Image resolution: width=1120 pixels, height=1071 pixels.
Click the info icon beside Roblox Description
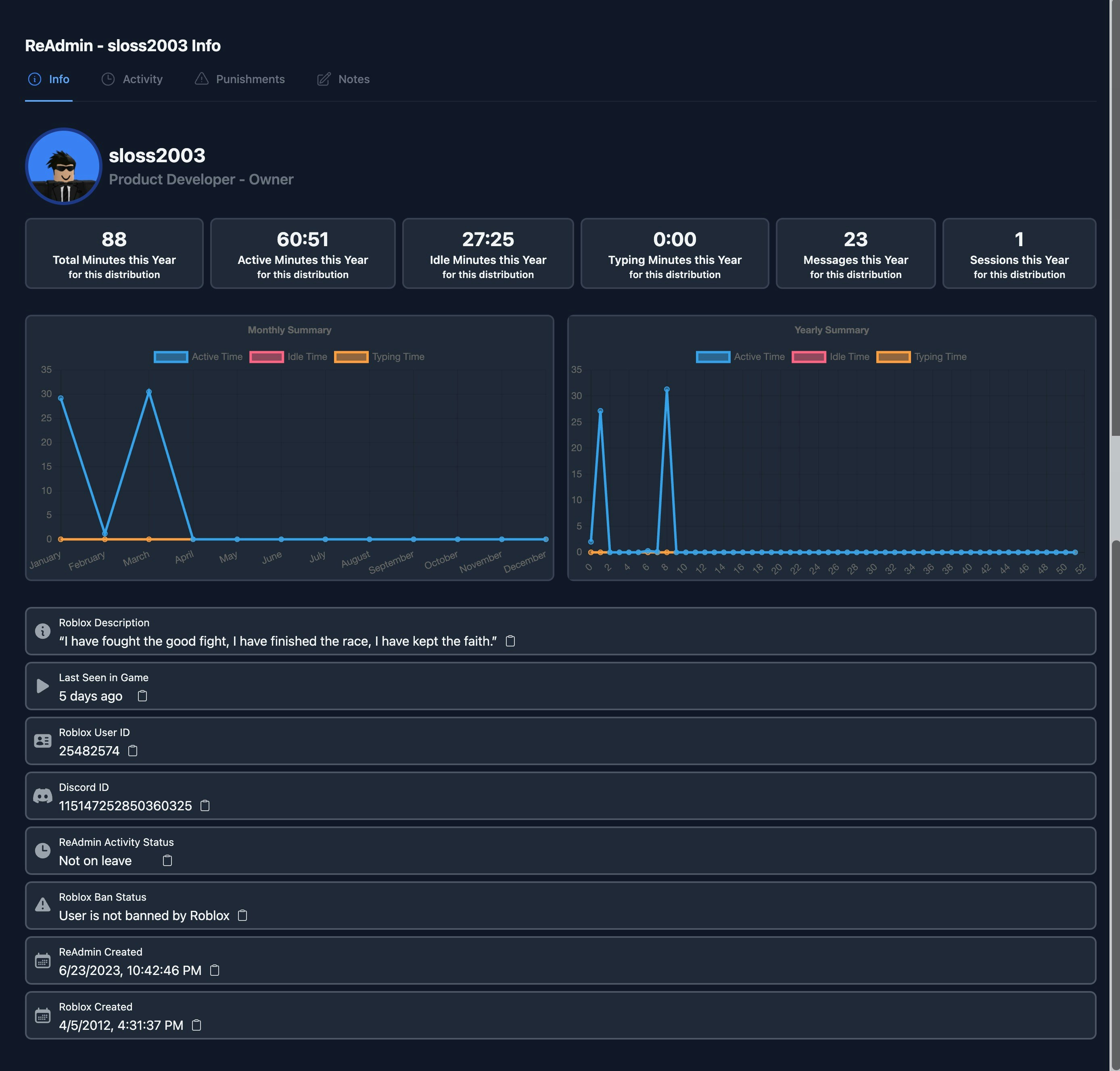click(43, 632)
